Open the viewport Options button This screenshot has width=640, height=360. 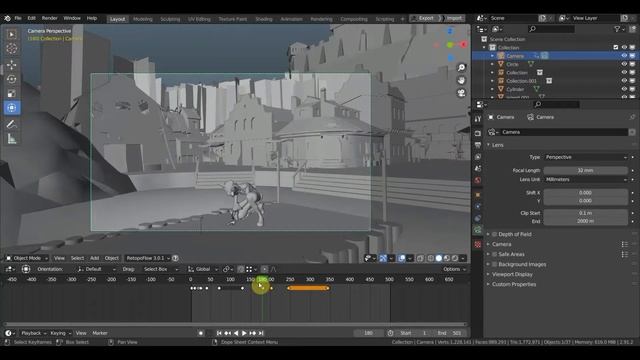454,269
